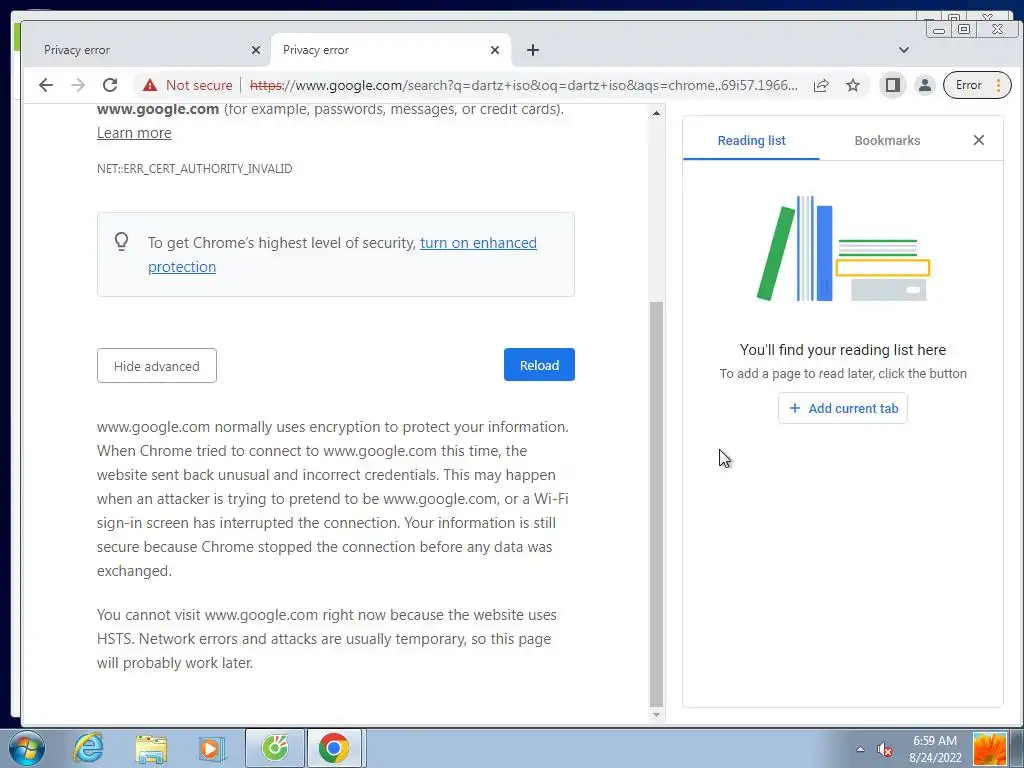Viewport: 1024px width, 768px height.
Task: Click the forward navigation arrow
Action: click(78, 85)
